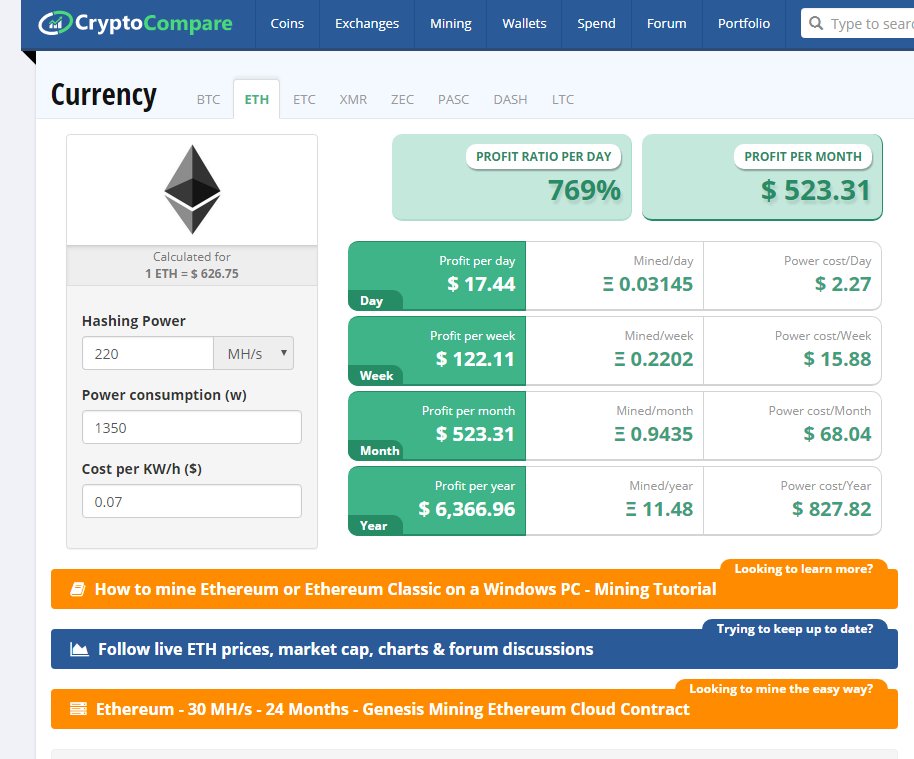Screen dimensions: 914x759
Task: Switch to the ZEC currency tab
Action: tap(402, 100)
